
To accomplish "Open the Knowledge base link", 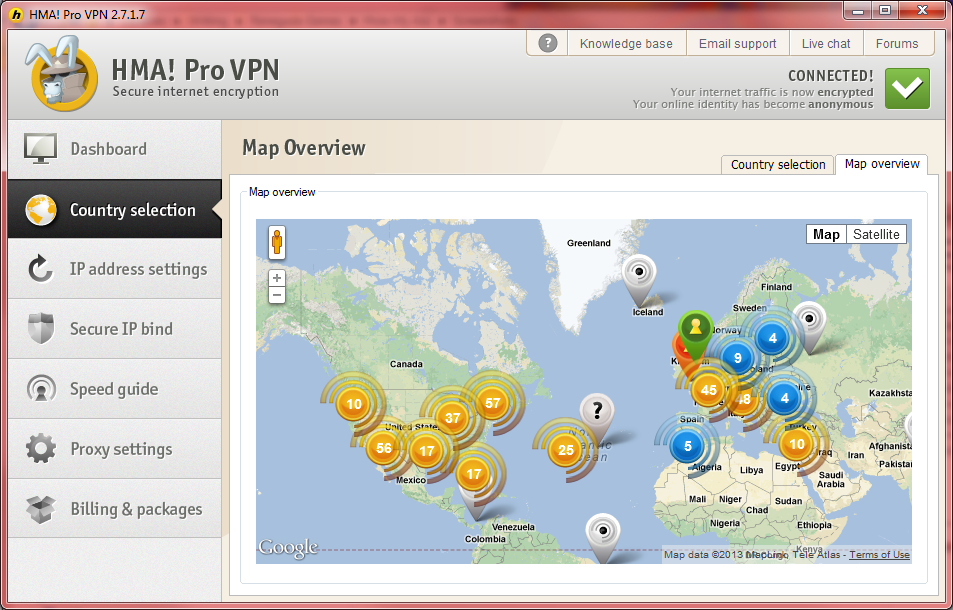I will point(626,44).
